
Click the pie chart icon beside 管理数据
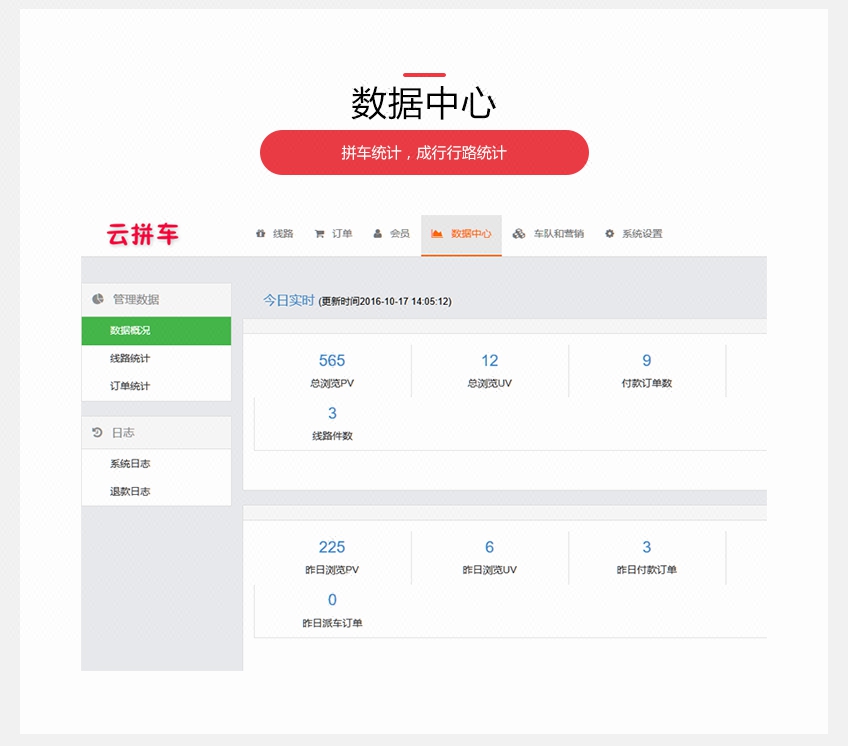(x=97, y=299)
